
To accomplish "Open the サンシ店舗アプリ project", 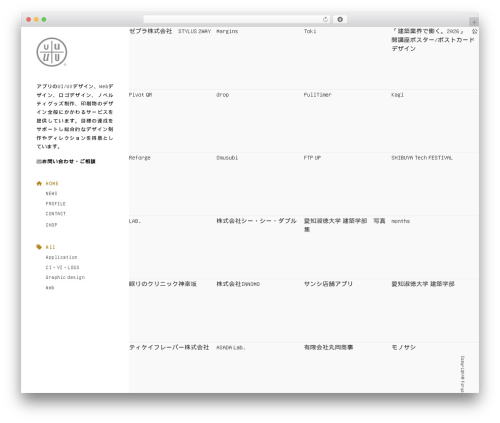I will coord(328,284).
